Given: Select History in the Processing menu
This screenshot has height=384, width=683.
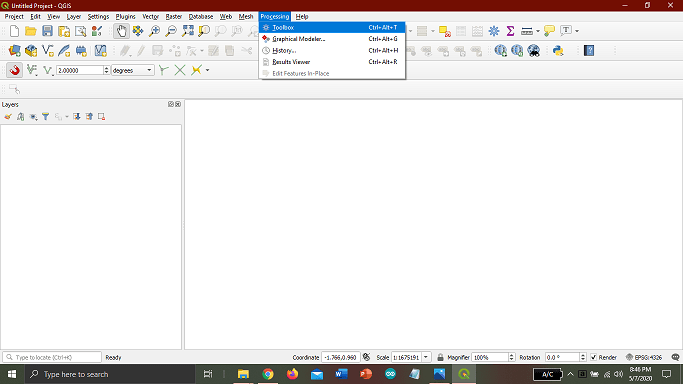Looking at the screenshot, I should point(332,51).
